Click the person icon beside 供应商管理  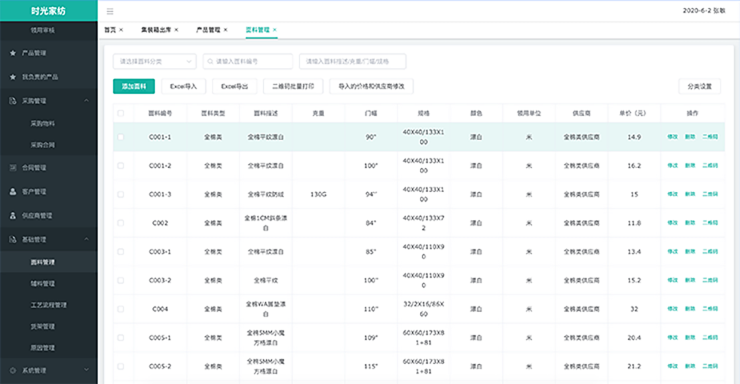(13, 215)
